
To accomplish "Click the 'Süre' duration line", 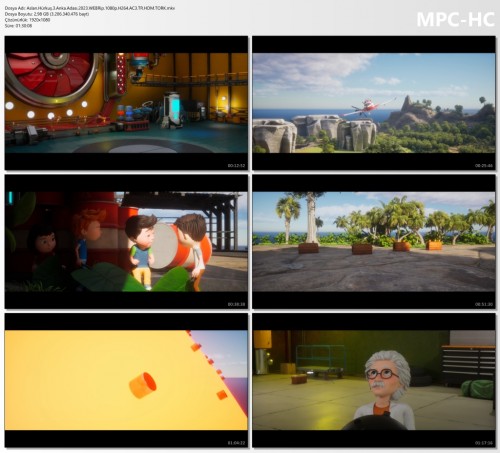I will (18, 26).
